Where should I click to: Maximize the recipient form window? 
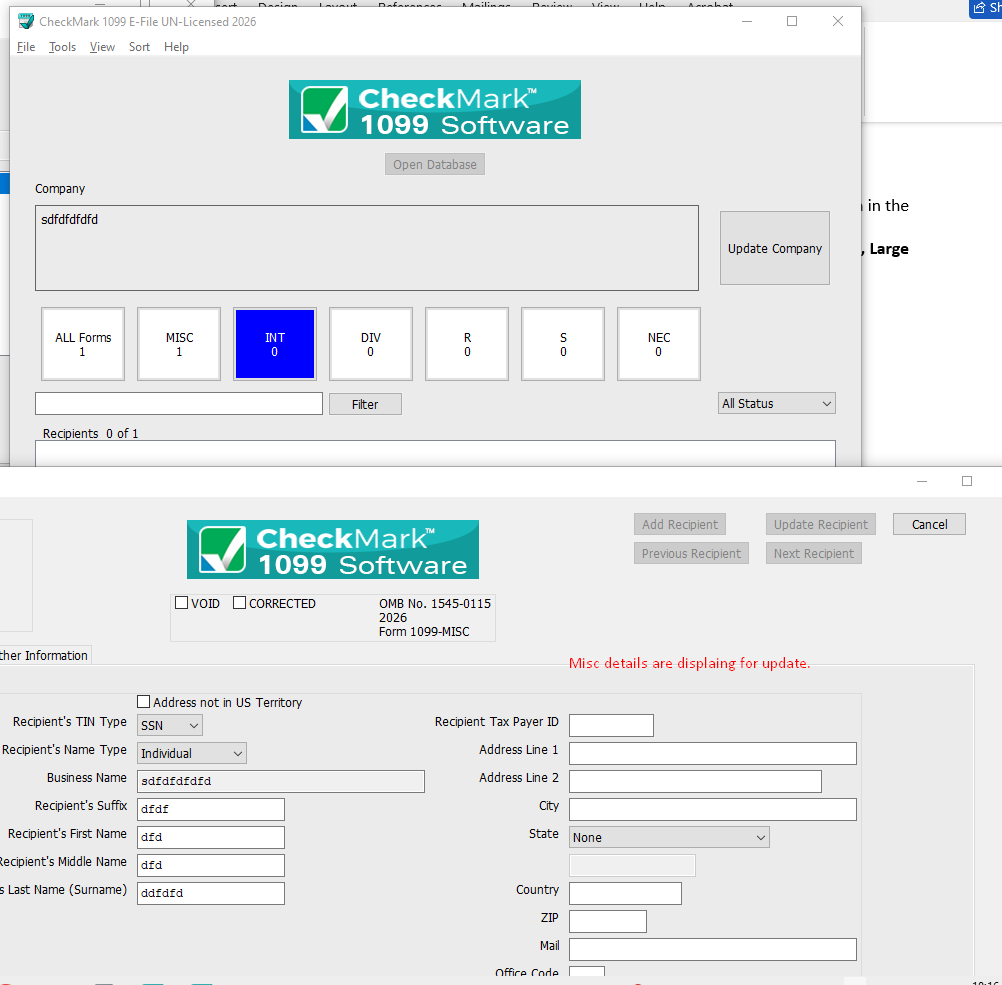coord(967,481)
